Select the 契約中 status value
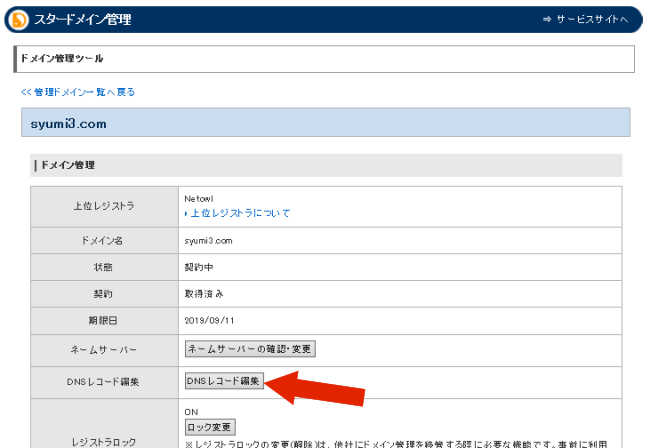 200,268
